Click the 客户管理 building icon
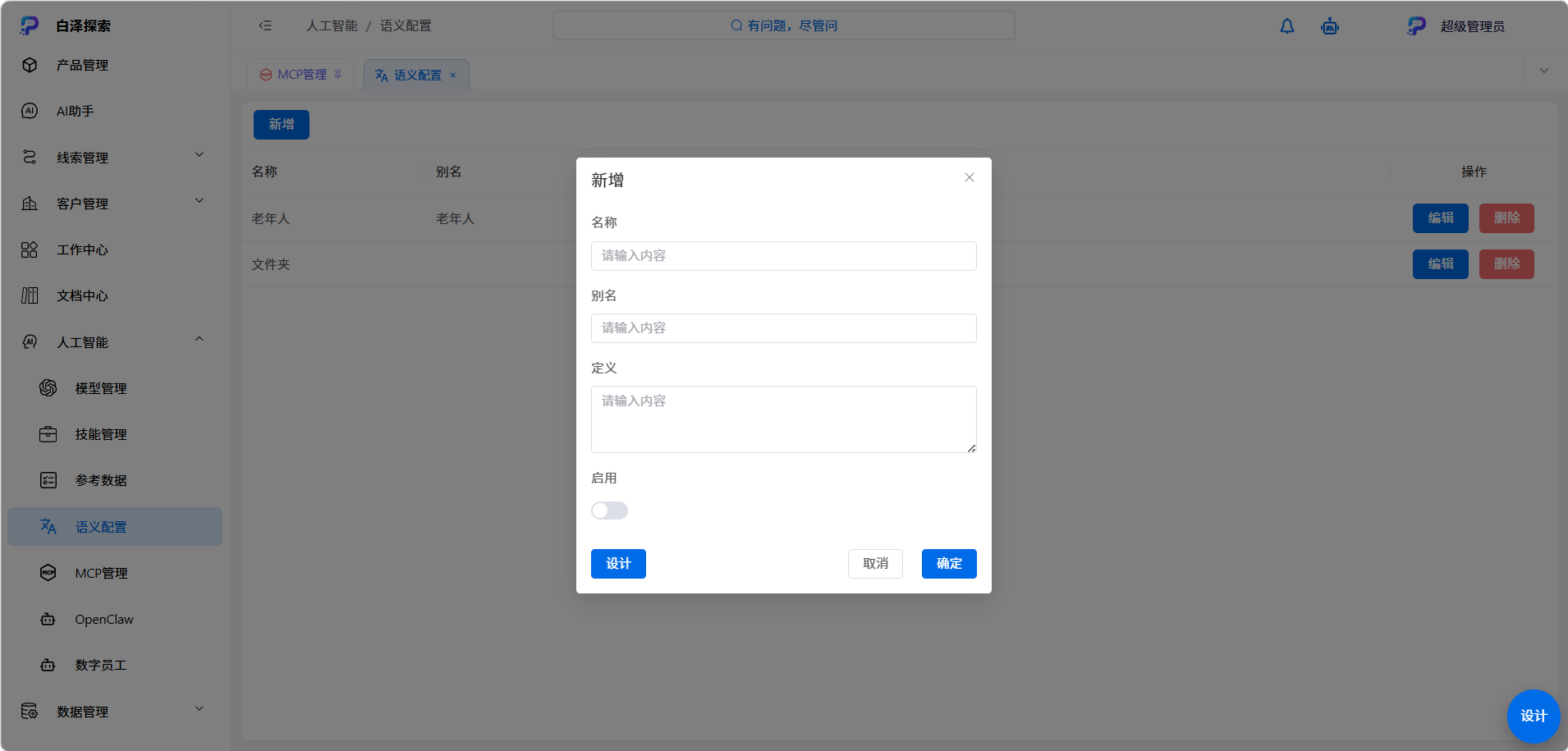 [x=30, y=203]
